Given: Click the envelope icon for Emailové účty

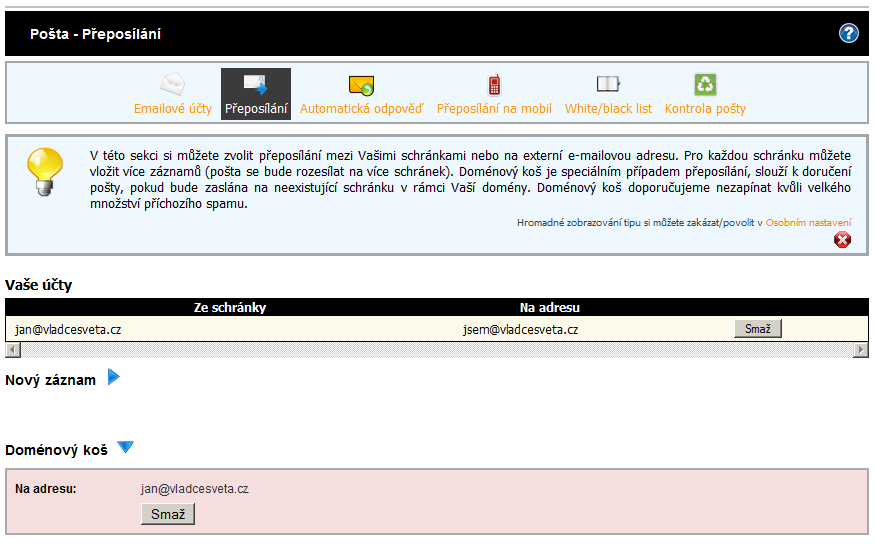Looking at the screenshot, I should coord(173,84).
